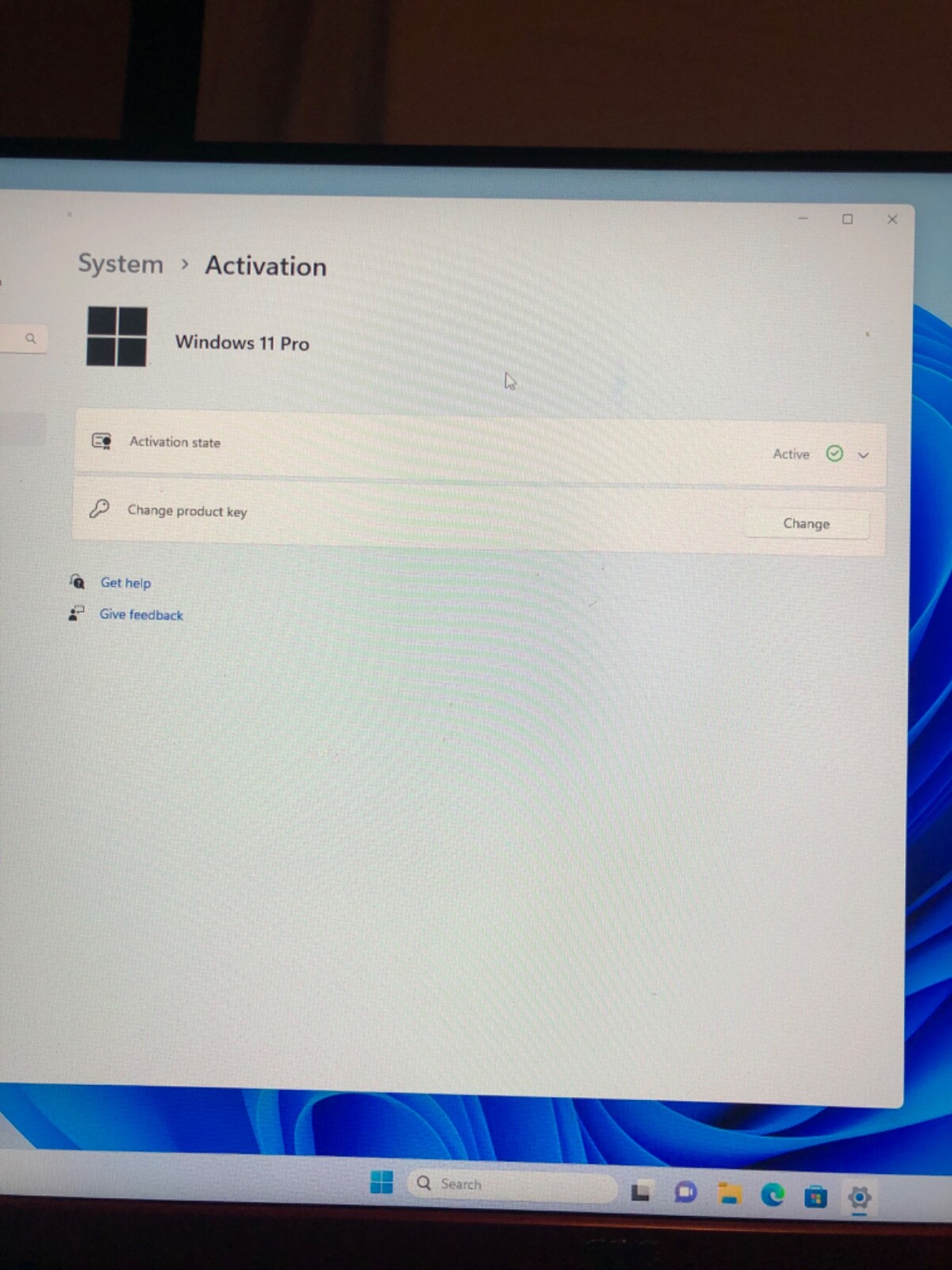Screen dimensions: 952x1270
Task: Click the Settings gear on the taskbar
Action: 859,1197
